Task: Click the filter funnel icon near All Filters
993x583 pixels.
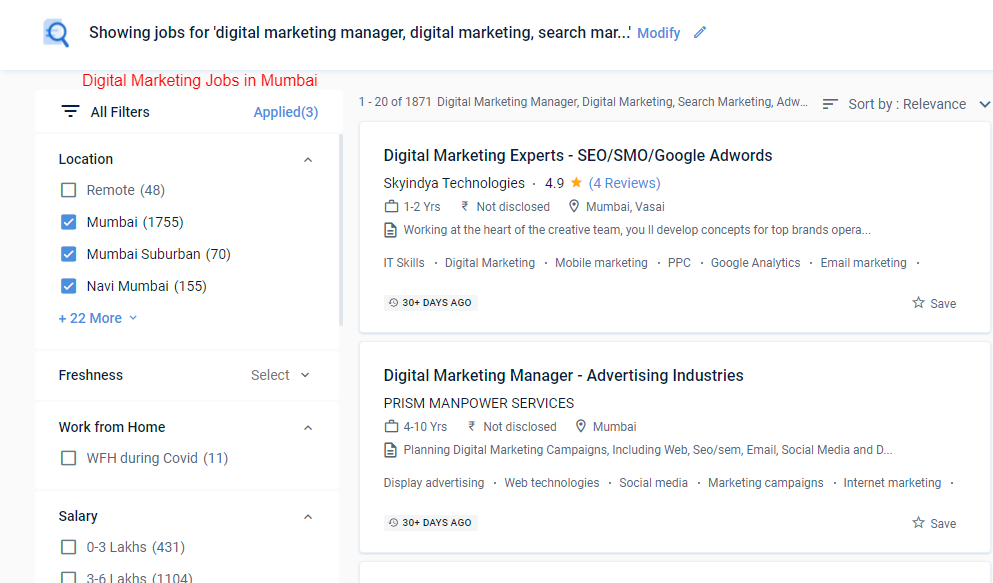Action: 70,111
